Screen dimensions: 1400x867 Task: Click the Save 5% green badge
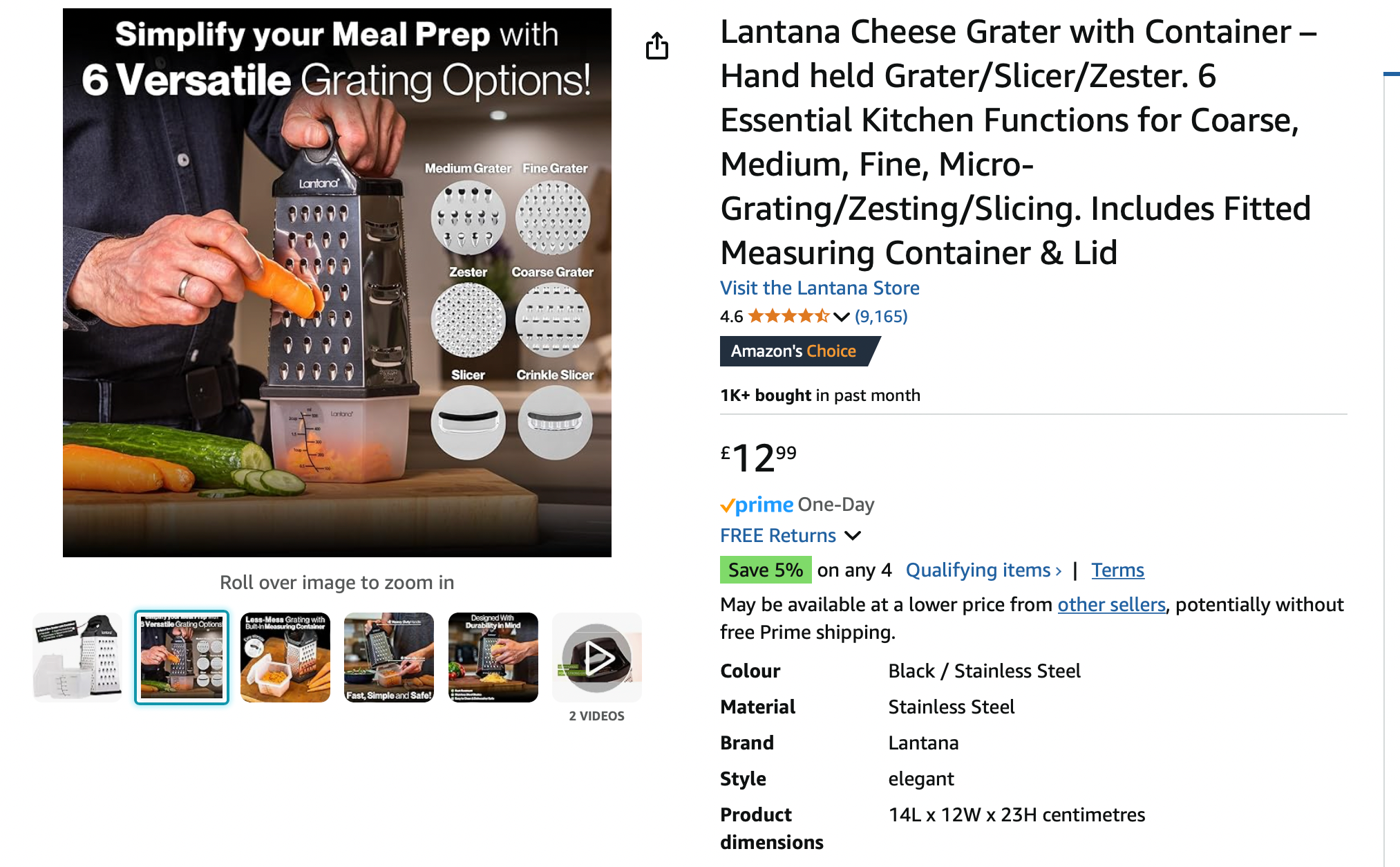coord(766,570)
